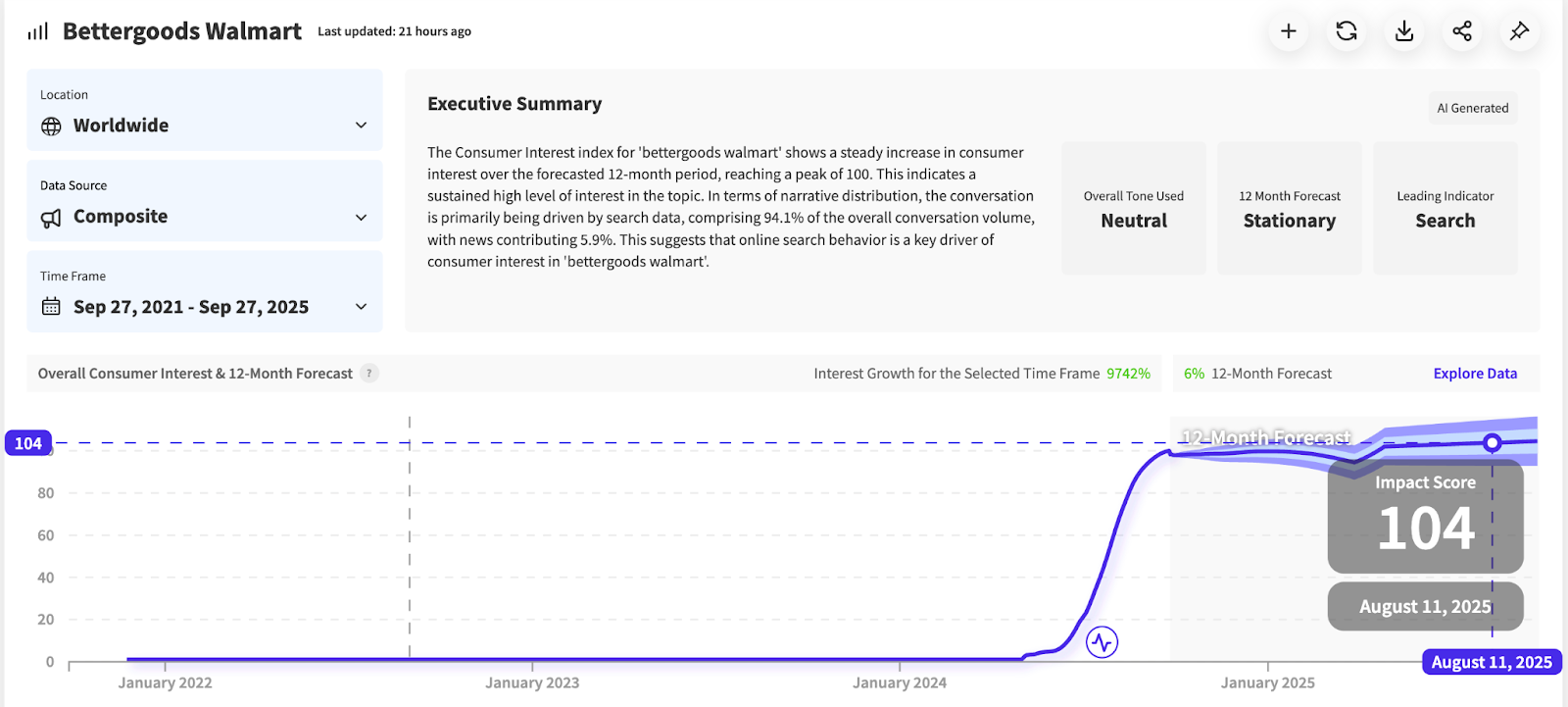Screen dimensions: 1568x707
Task: Click the 12-Month Forecast chart region label
Action: 1266,437
